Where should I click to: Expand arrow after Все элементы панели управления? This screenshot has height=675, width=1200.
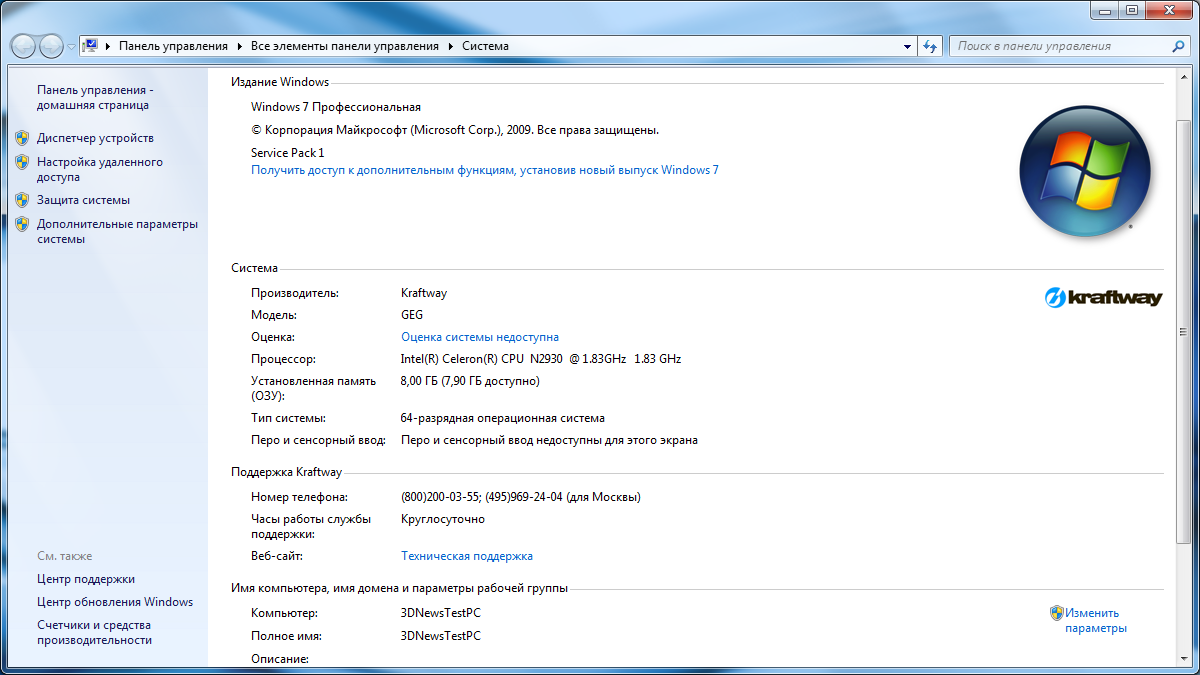click(x=450, y=46)
